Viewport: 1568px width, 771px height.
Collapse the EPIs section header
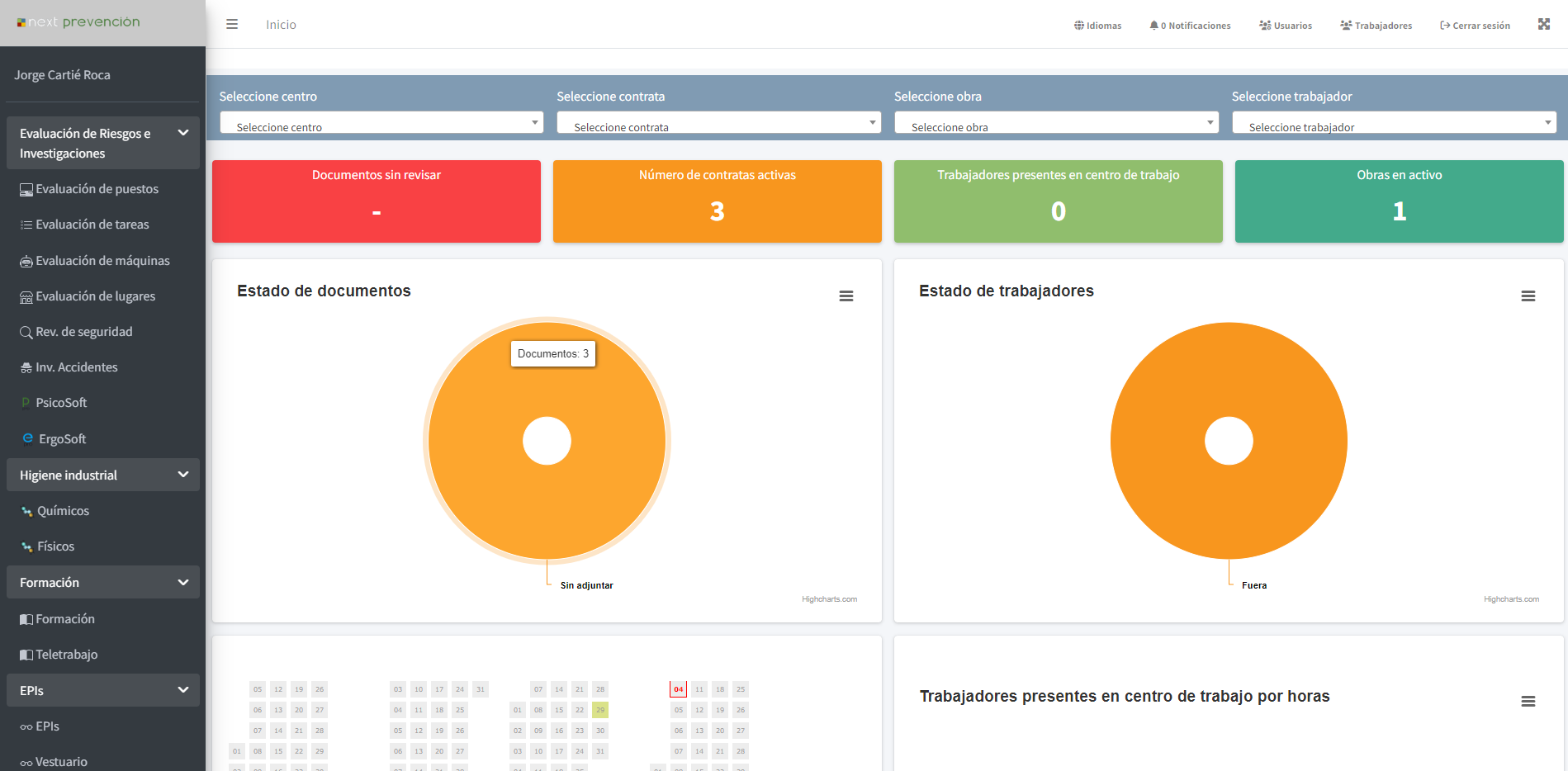(103, 690)
